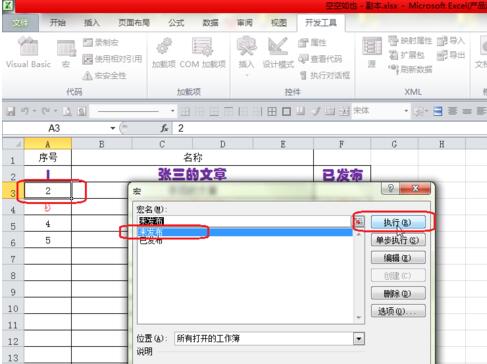Open 宏安全性 macro security settings
This screenshot has height=364, width=487.
tap(104, 76)
